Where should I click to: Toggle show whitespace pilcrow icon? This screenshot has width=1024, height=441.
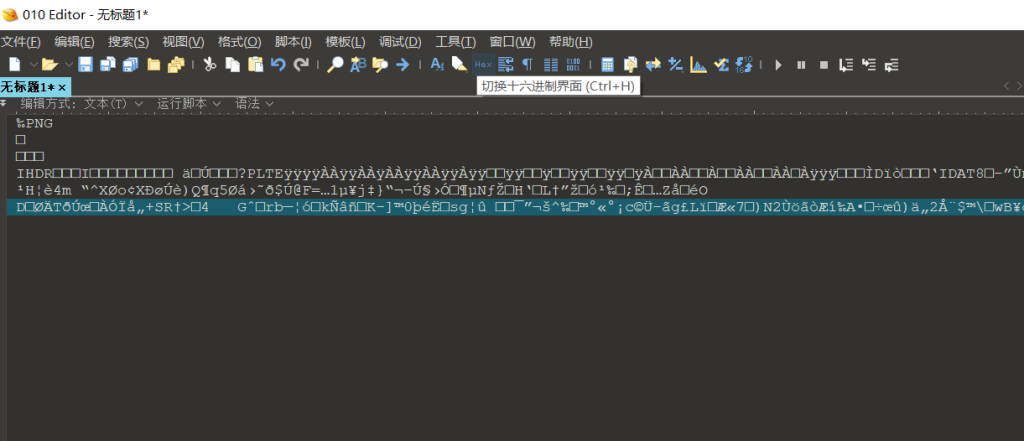[527, 64]
